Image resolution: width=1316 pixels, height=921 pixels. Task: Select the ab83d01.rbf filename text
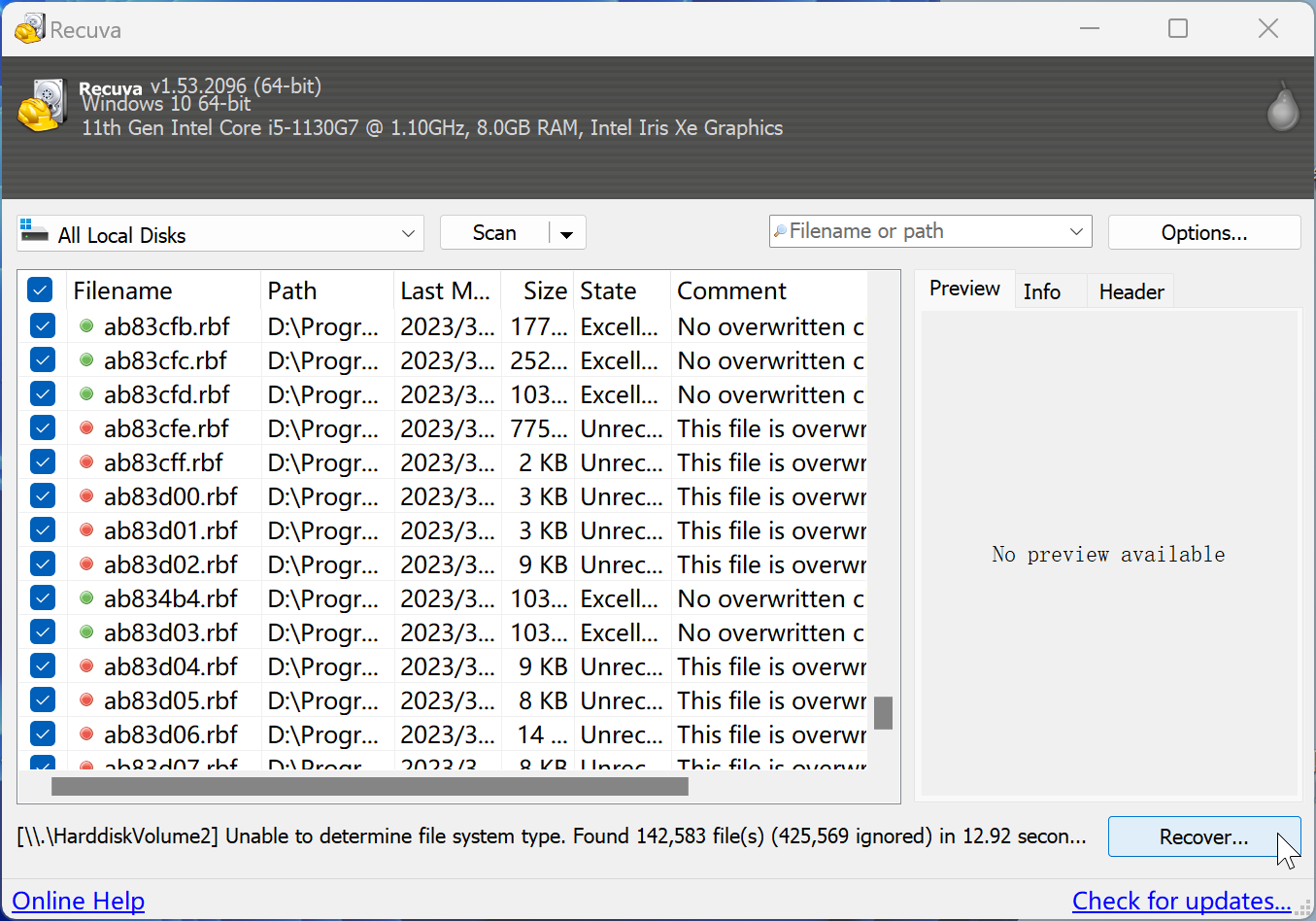pos(171,530)
